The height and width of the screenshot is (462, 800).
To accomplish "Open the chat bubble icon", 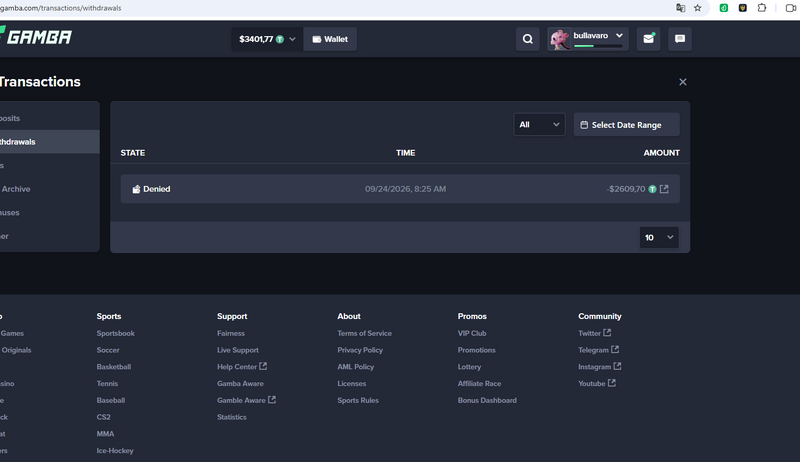I will click(680, 39).
